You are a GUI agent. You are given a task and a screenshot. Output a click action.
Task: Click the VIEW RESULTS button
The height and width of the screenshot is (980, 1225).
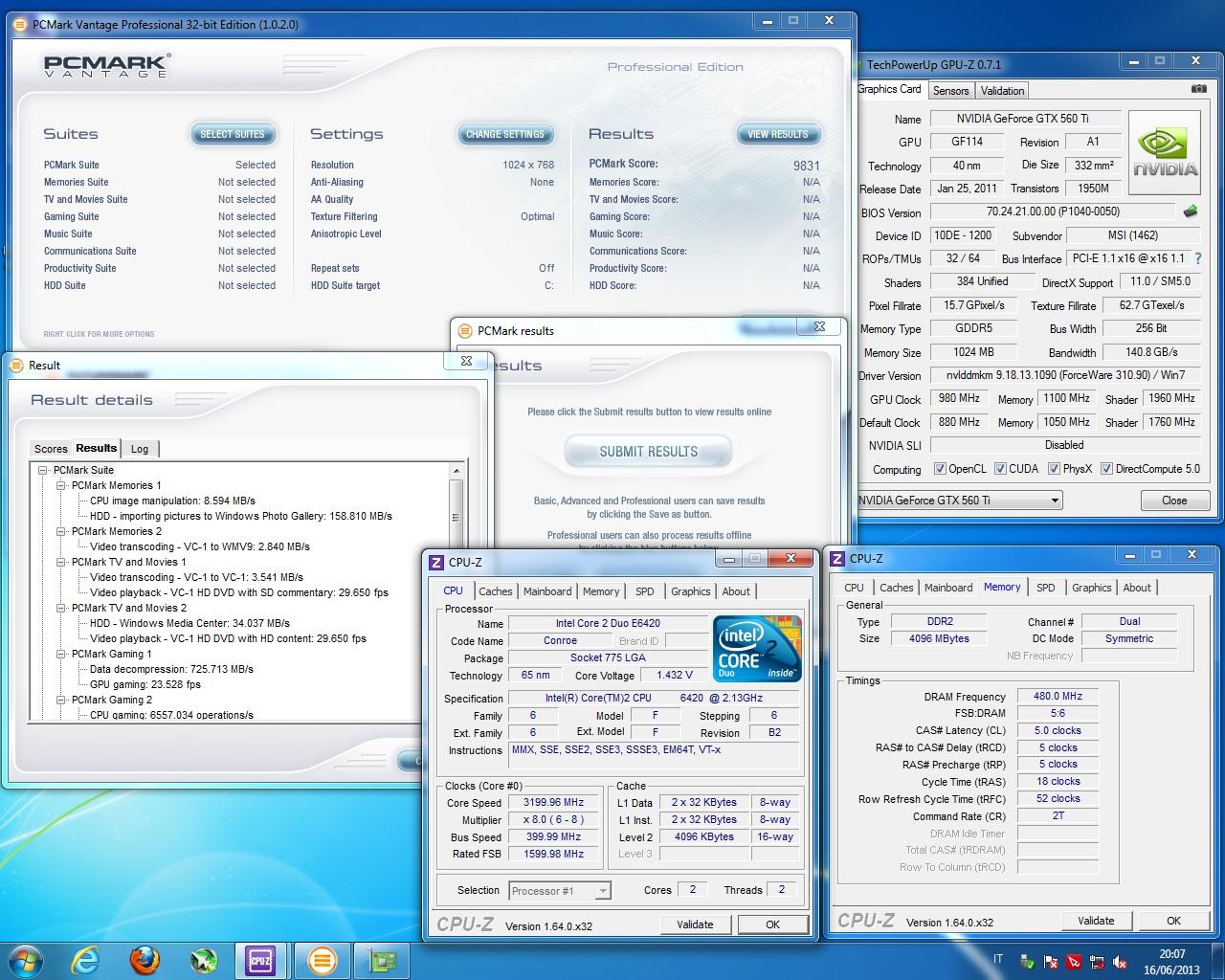tap(777, 134)
